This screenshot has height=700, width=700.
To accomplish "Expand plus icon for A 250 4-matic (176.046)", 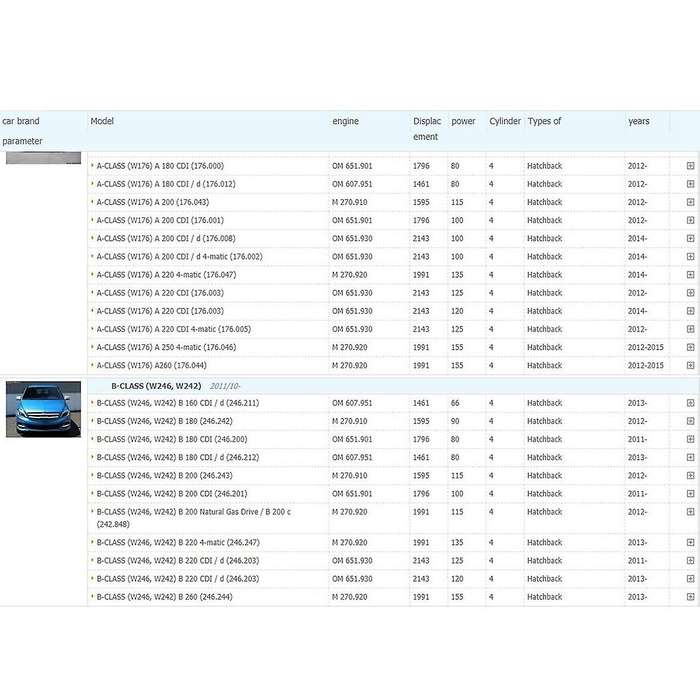I will (690, 347).
